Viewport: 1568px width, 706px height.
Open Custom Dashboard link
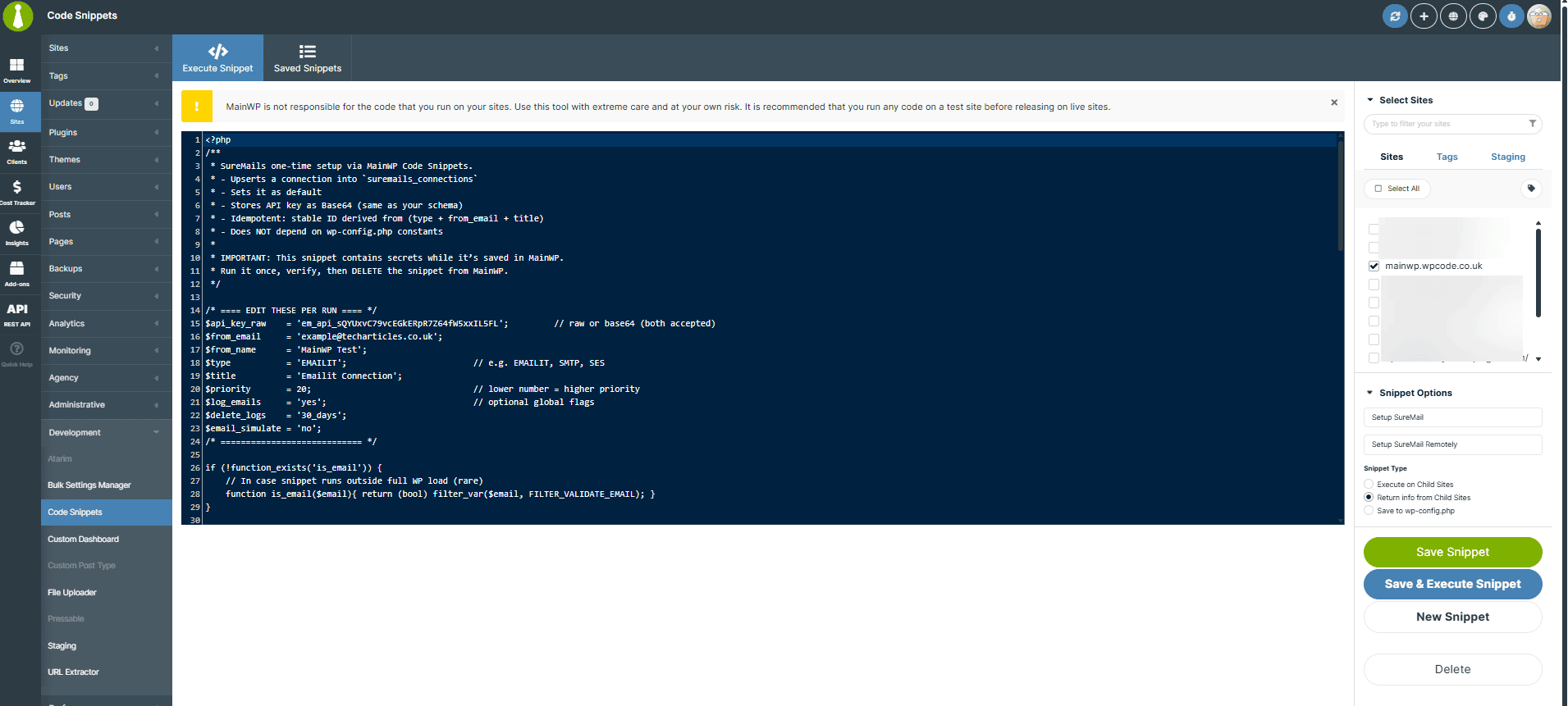click(x=83, y=540)
